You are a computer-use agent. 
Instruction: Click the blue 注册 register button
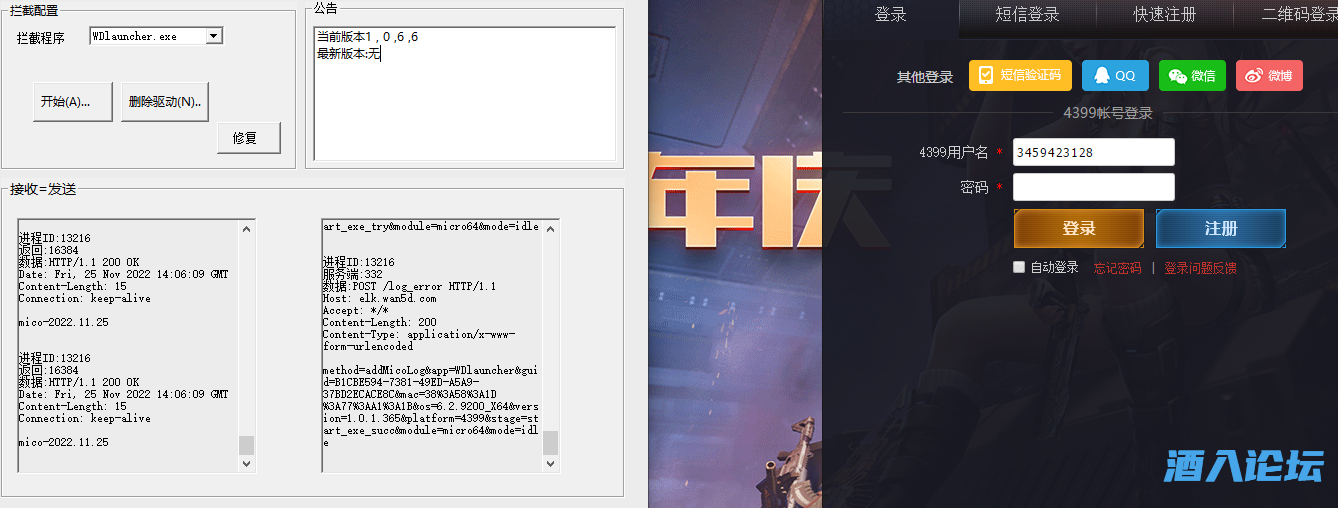click(1220, 229)
